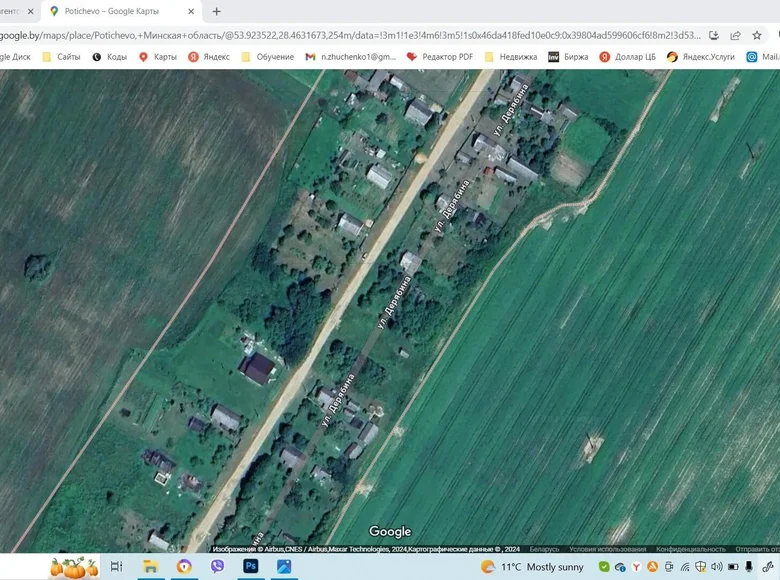Open the volume control in tray
The height and width of the screenshot is (580, 780).
[717, 567]
